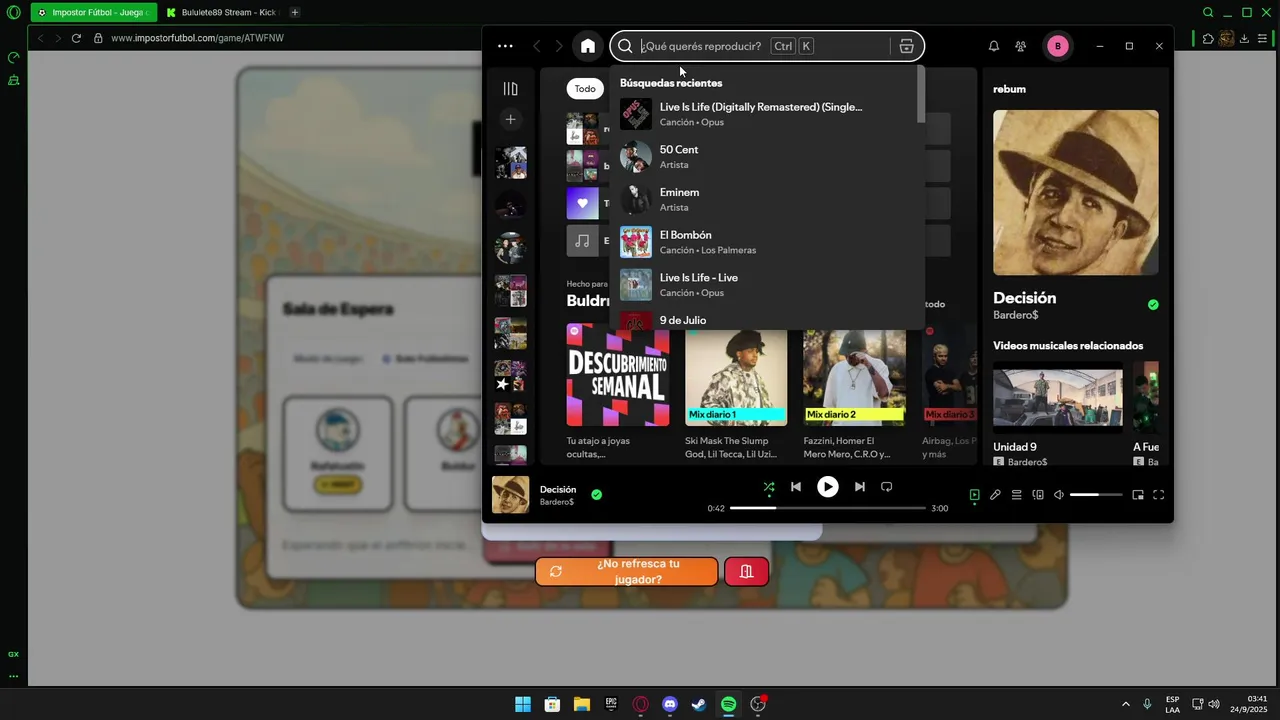Open the play queue

coord(1016,495)
